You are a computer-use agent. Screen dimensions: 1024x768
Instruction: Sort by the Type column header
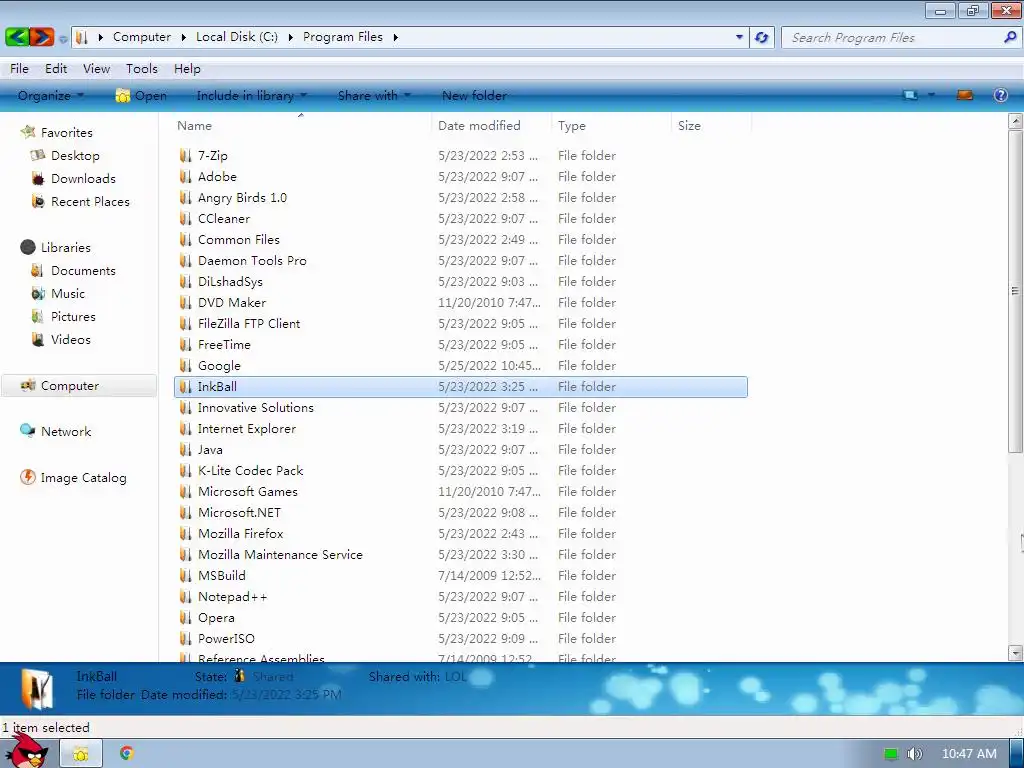pyautogui.click(x=611, y=125)
